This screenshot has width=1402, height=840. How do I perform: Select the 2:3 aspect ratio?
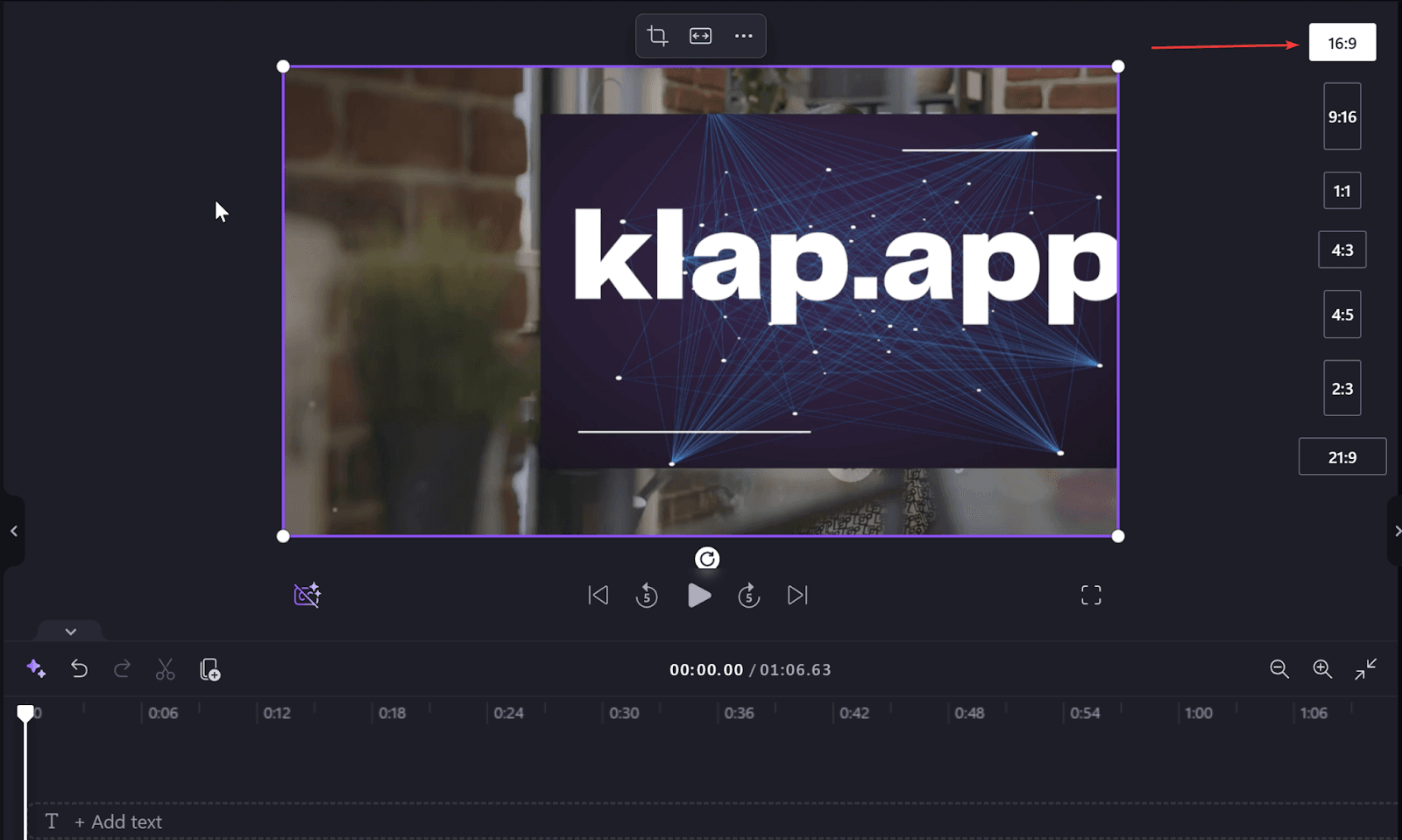tap(1342, 388)
